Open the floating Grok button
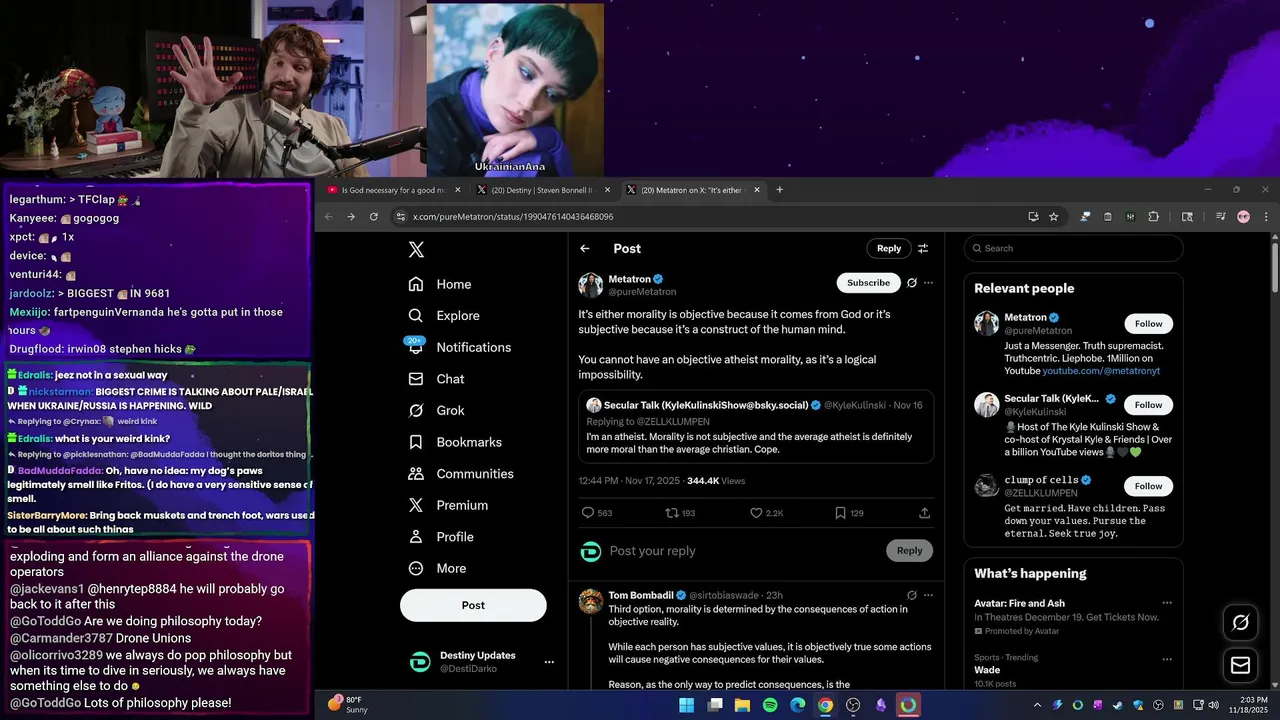Screen dimensions: 1280x720 click(1240, 623)
